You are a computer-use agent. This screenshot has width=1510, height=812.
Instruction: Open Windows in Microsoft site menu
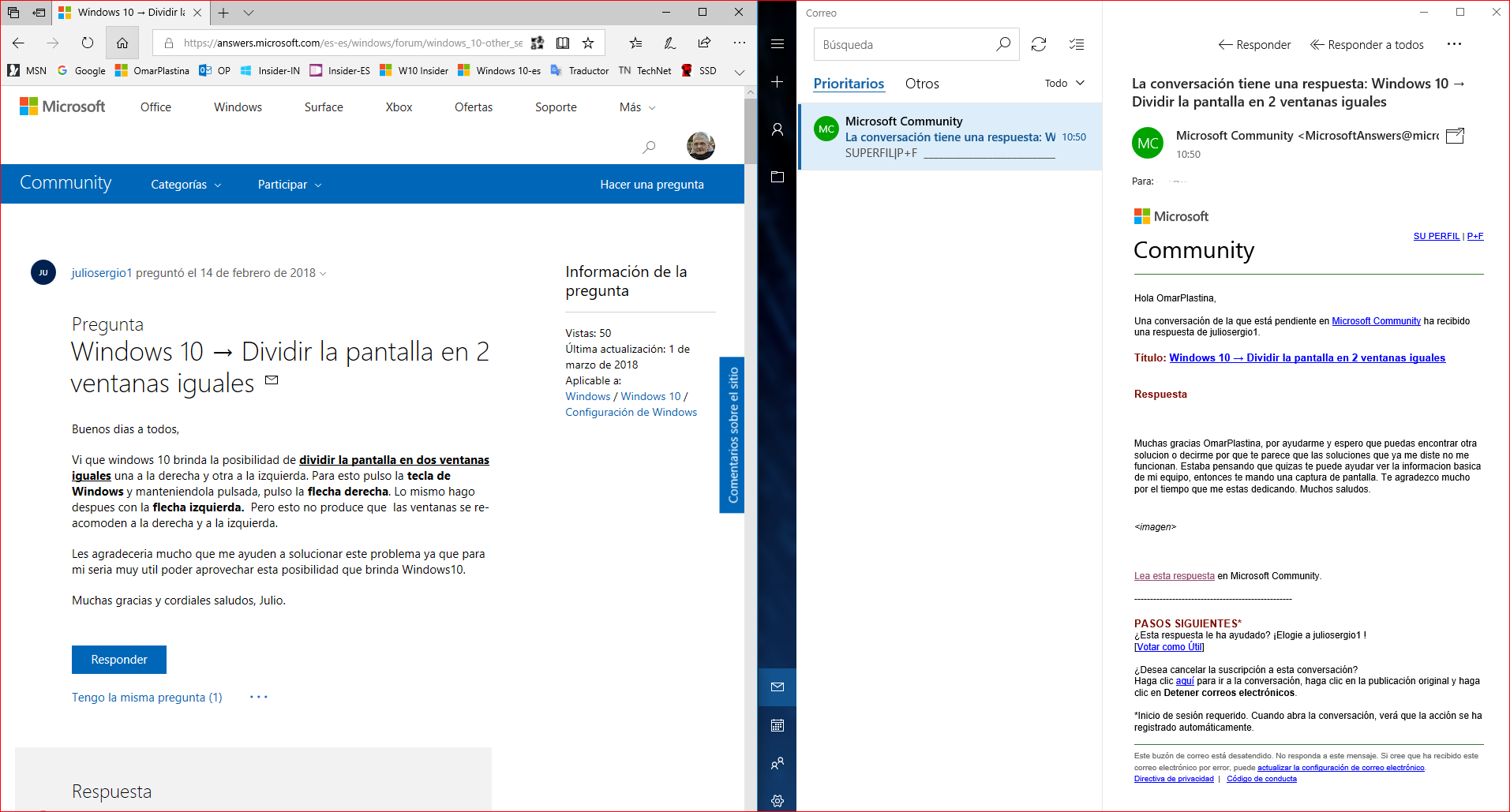click(x=238, y=107)
